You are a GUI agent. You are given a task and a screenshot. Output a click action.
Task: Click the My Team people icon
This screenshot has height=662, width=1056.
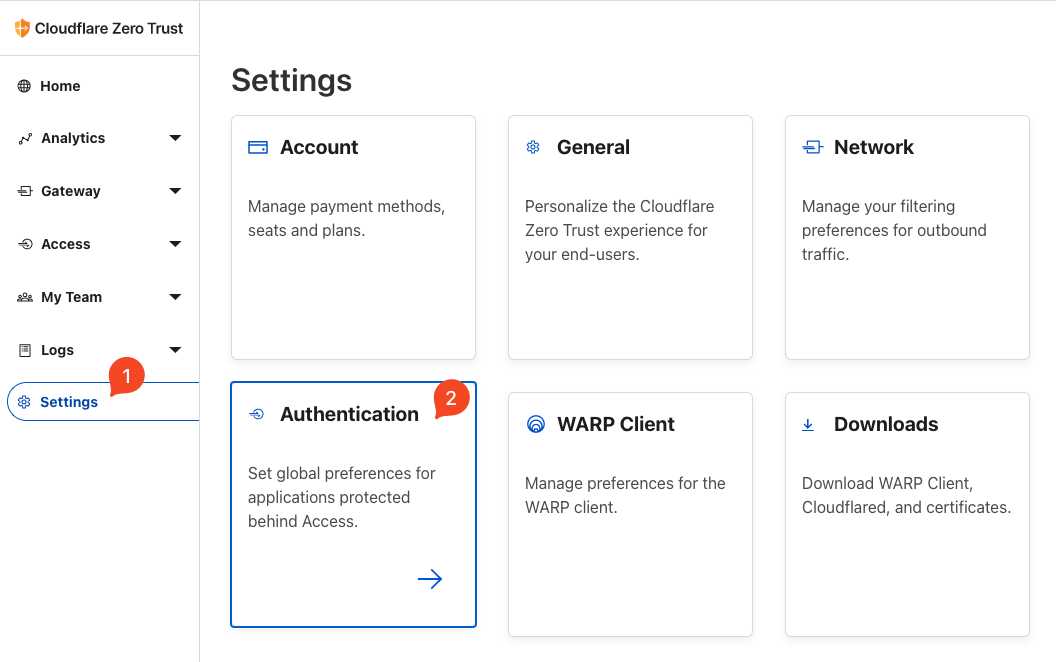[25, 297]
